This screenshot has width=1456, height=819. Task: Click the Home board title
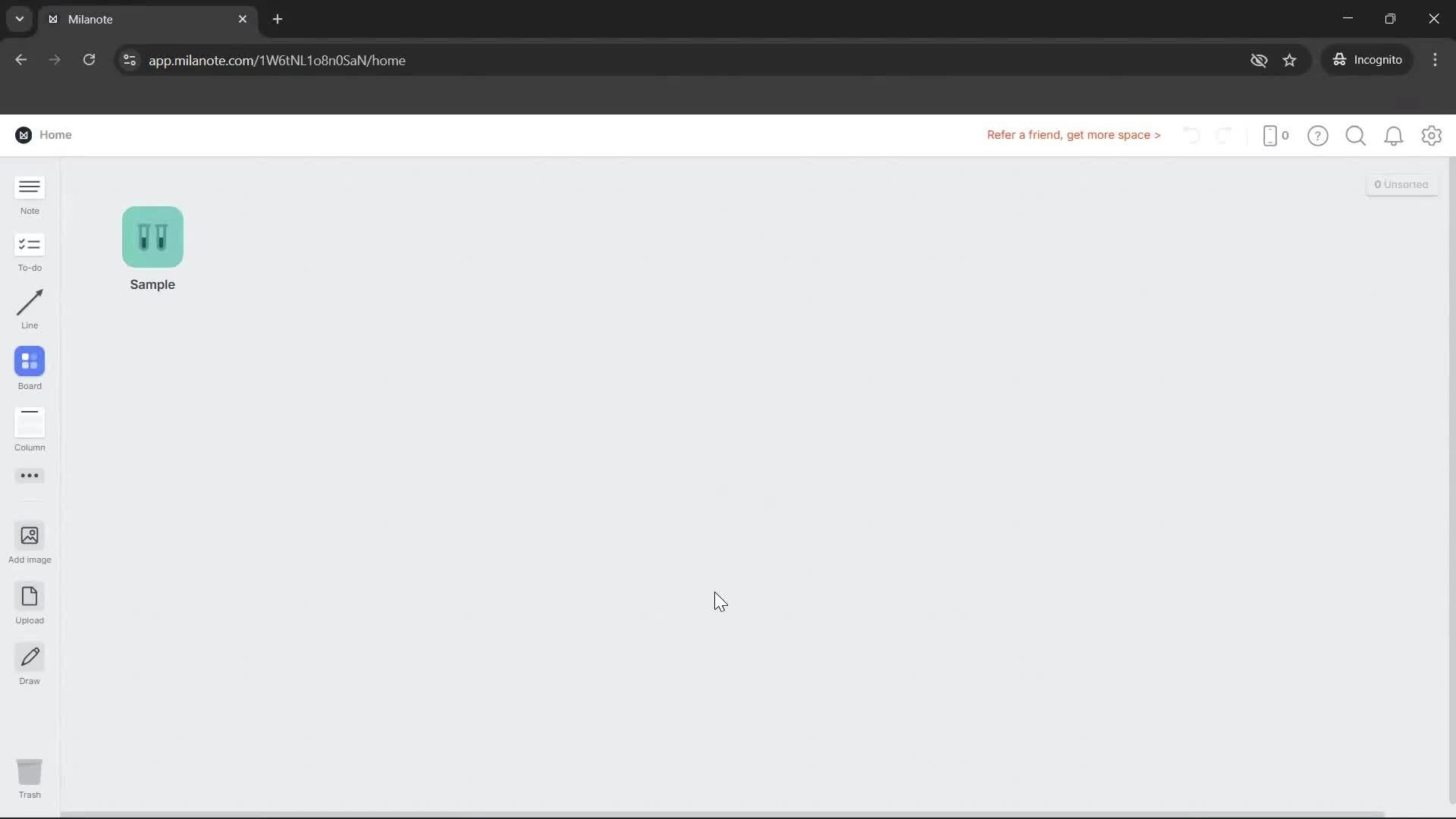[56, 135]
